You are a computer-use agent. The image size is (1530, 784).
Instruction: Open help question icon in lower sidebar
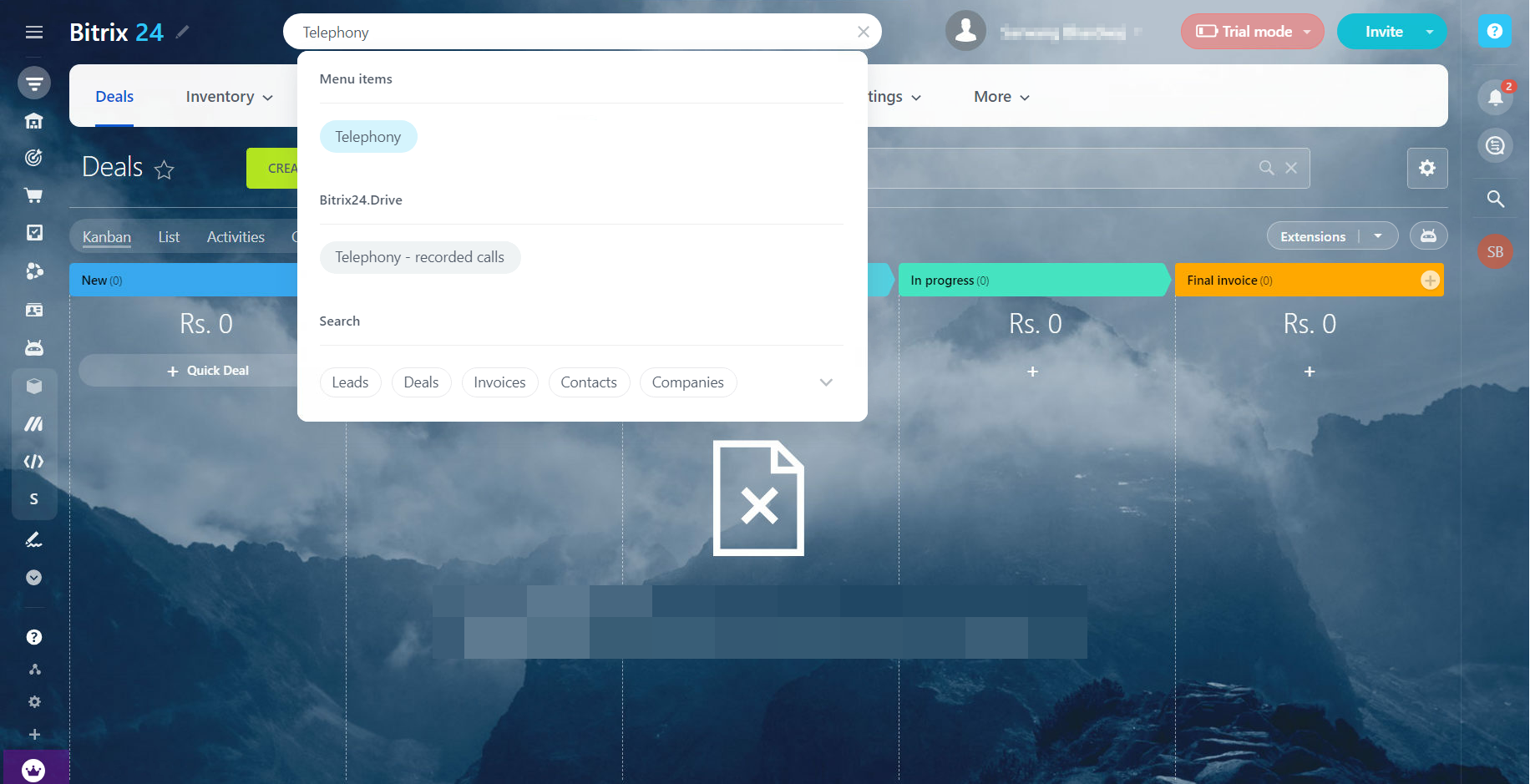coord(34,637)
